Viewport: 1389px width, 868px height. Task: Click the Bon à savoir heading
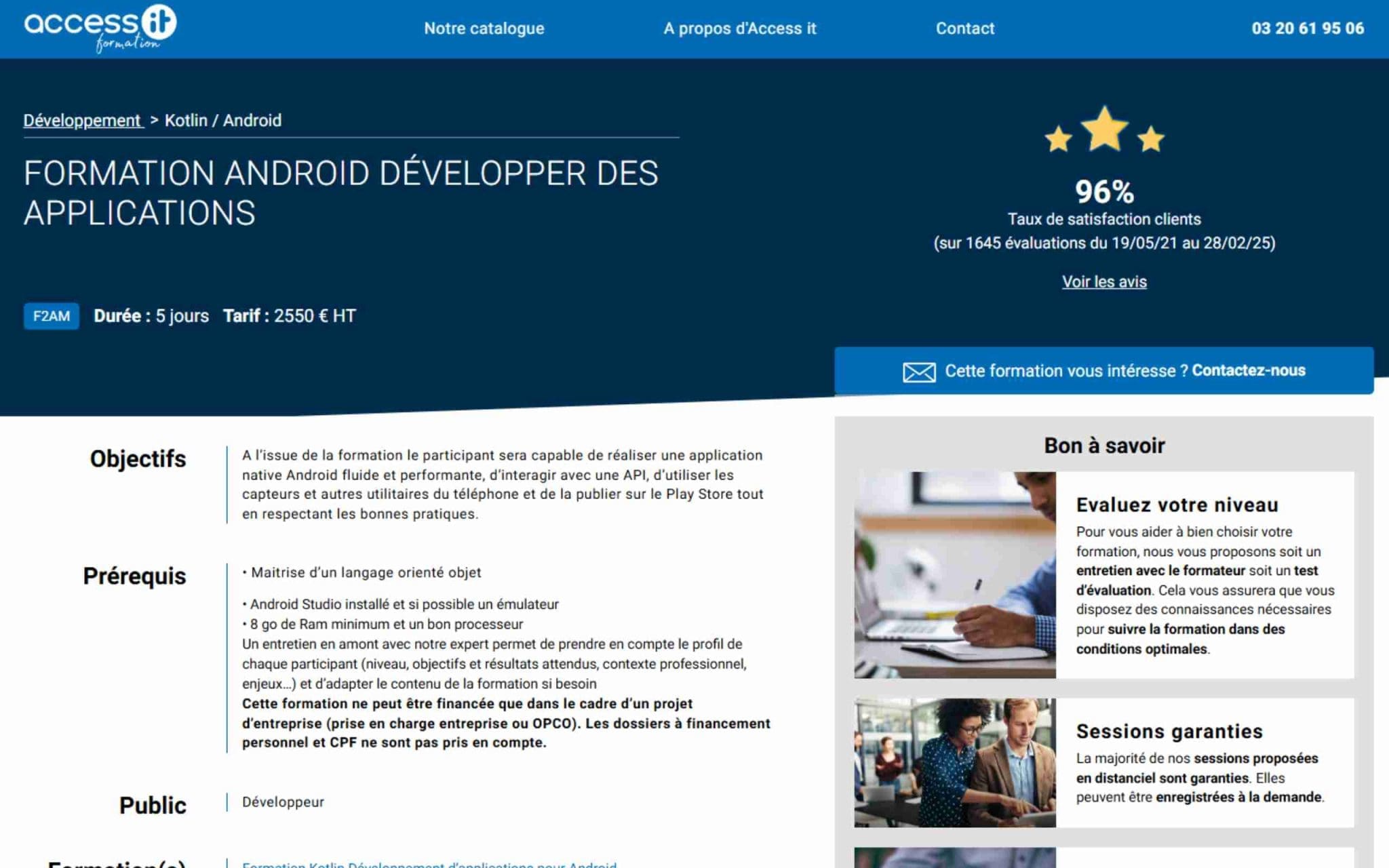[x=1104, y=446]
